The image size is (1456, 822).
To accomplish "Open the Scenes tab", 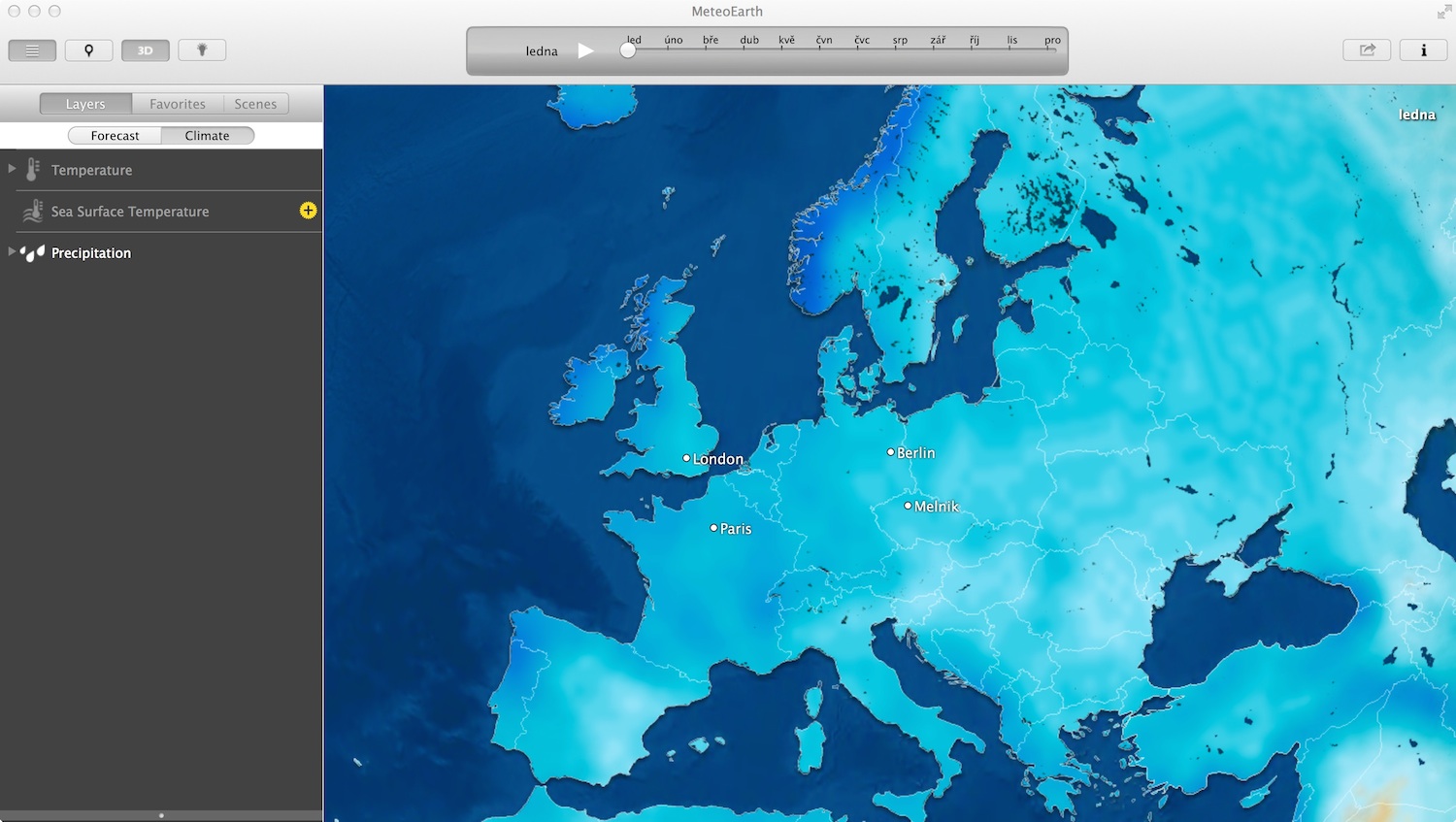I will pyautogui.click(x=255, y=104).
